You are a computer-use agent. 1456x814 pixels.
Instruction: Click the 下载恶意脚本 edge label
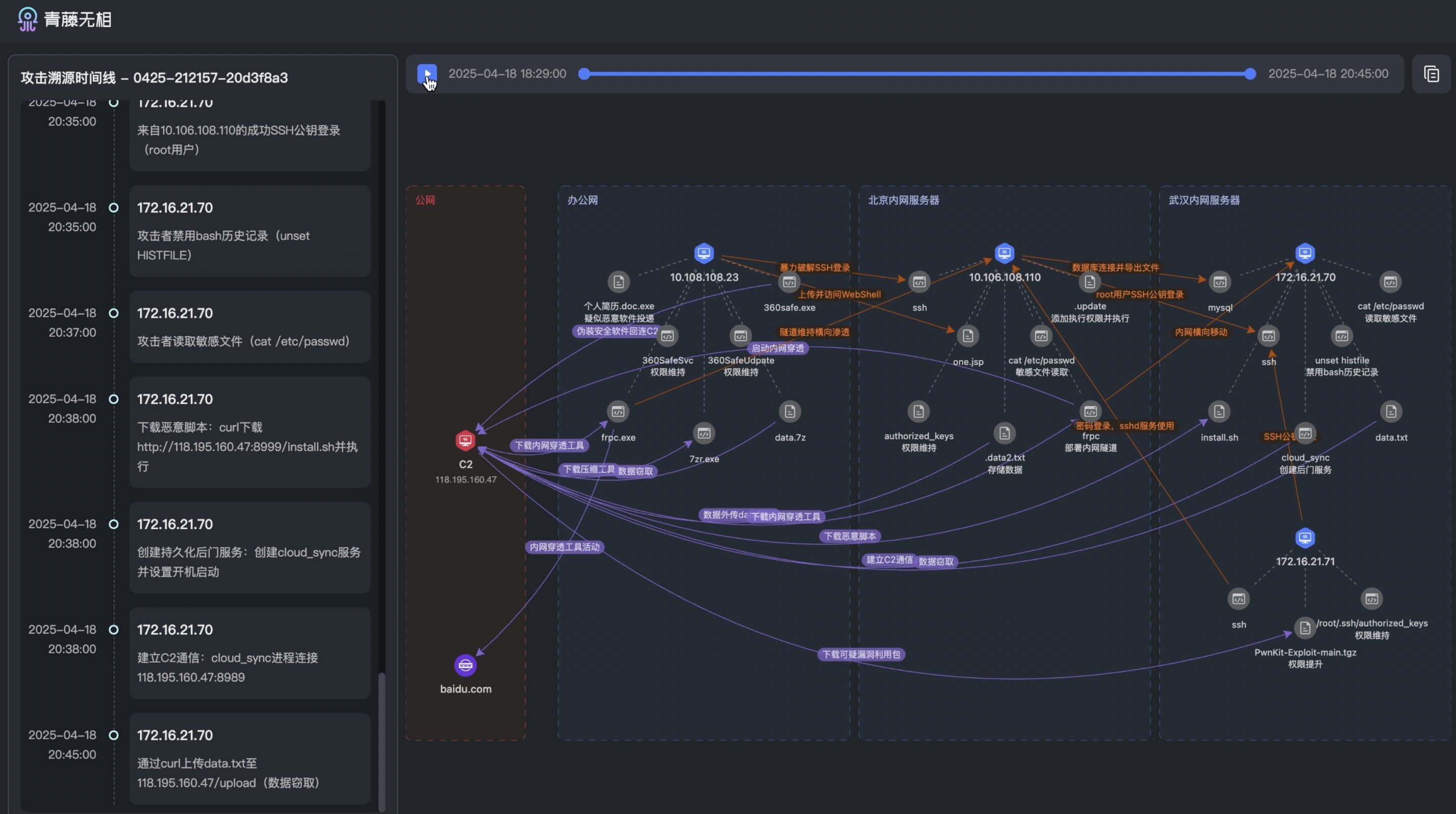(850, 536)
